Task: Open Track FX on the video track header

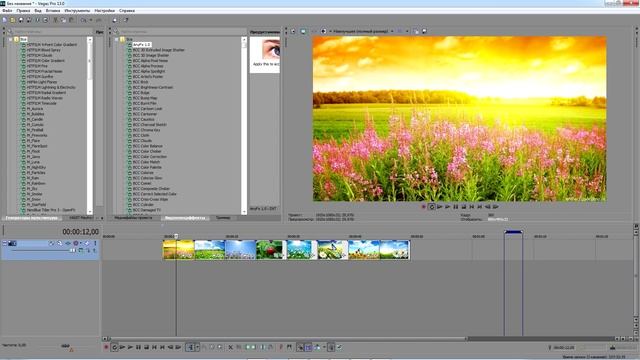Action: point(68,243)
